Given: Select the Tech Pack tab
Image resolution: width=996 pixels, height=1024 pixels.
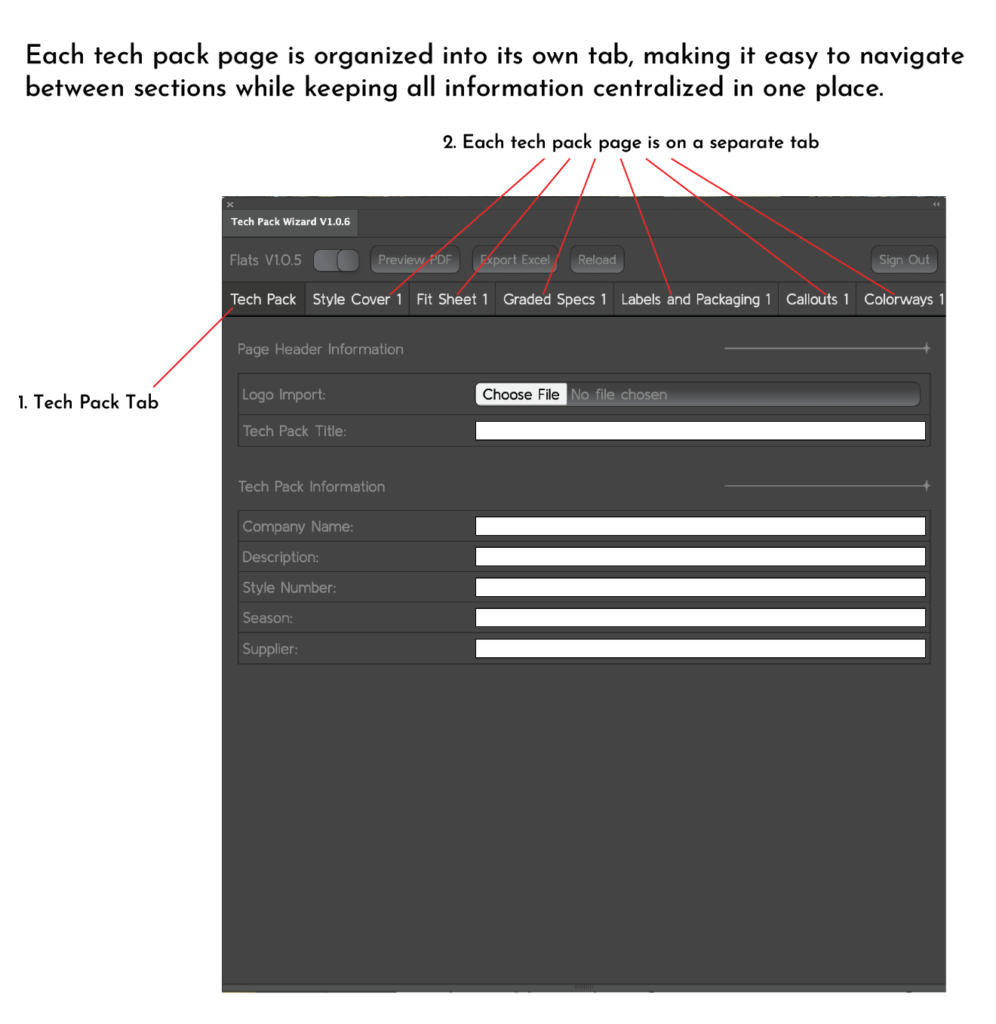Looking at the screenshot, I should pos(263,299).
